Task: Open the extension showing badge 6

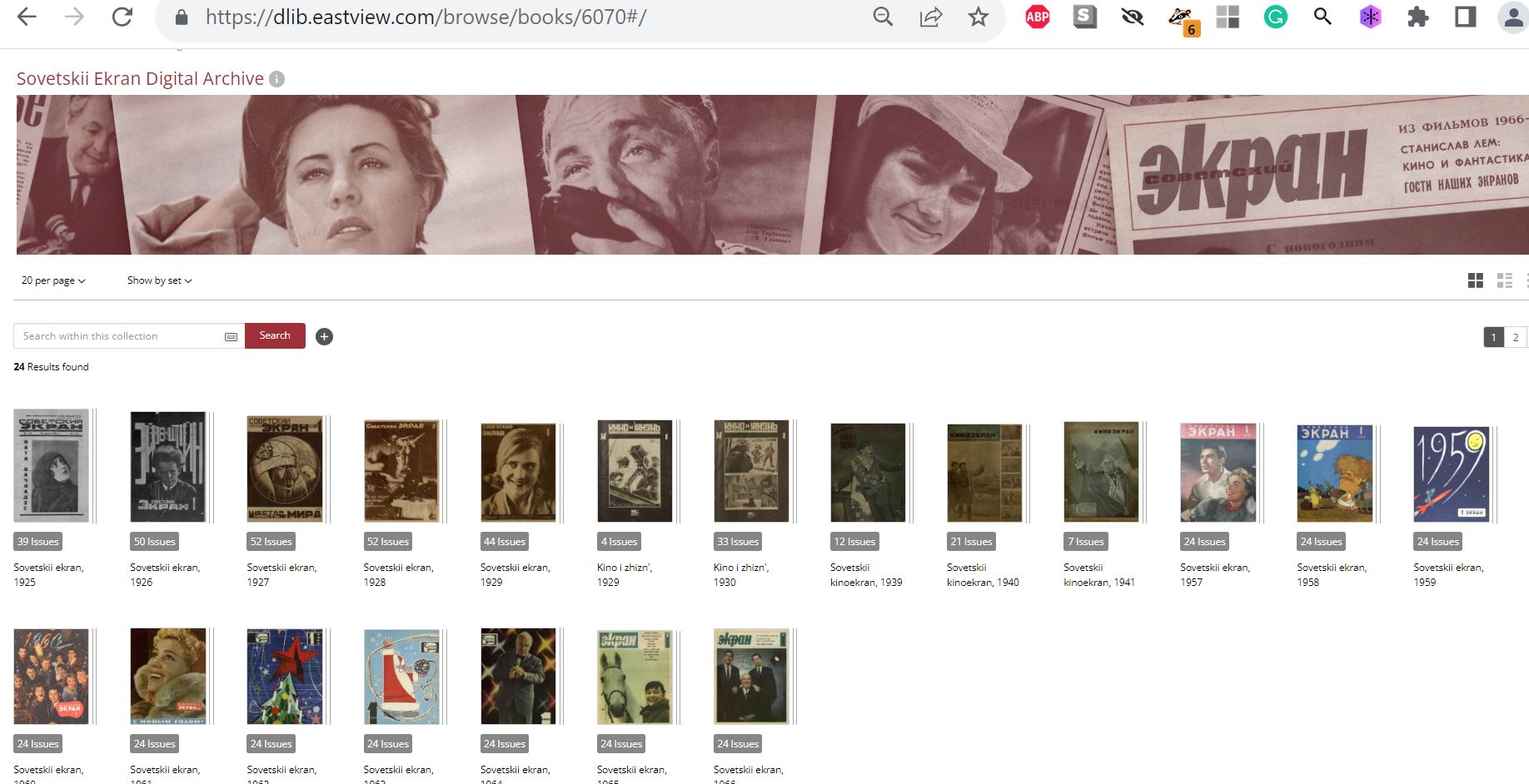Action: [1183, 20]
